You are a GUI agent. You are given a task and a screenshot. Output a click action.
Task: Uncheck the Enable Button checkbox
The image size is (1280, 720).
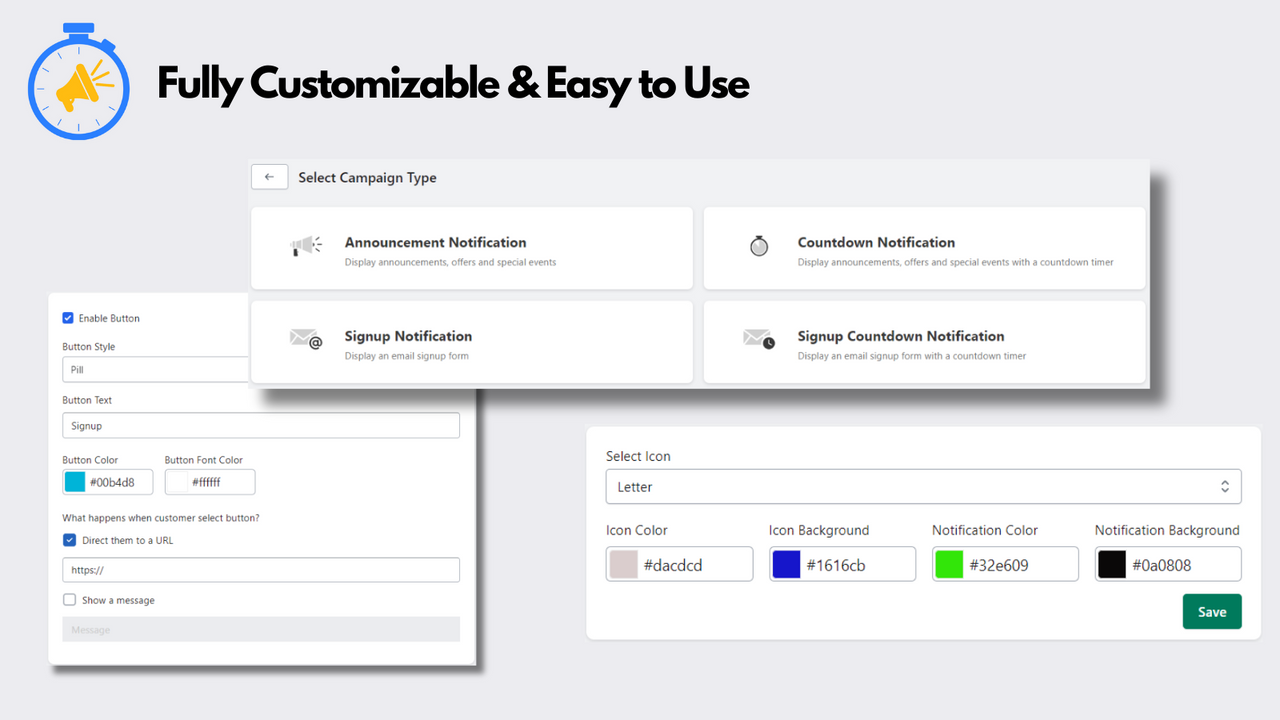coord(68,317)
